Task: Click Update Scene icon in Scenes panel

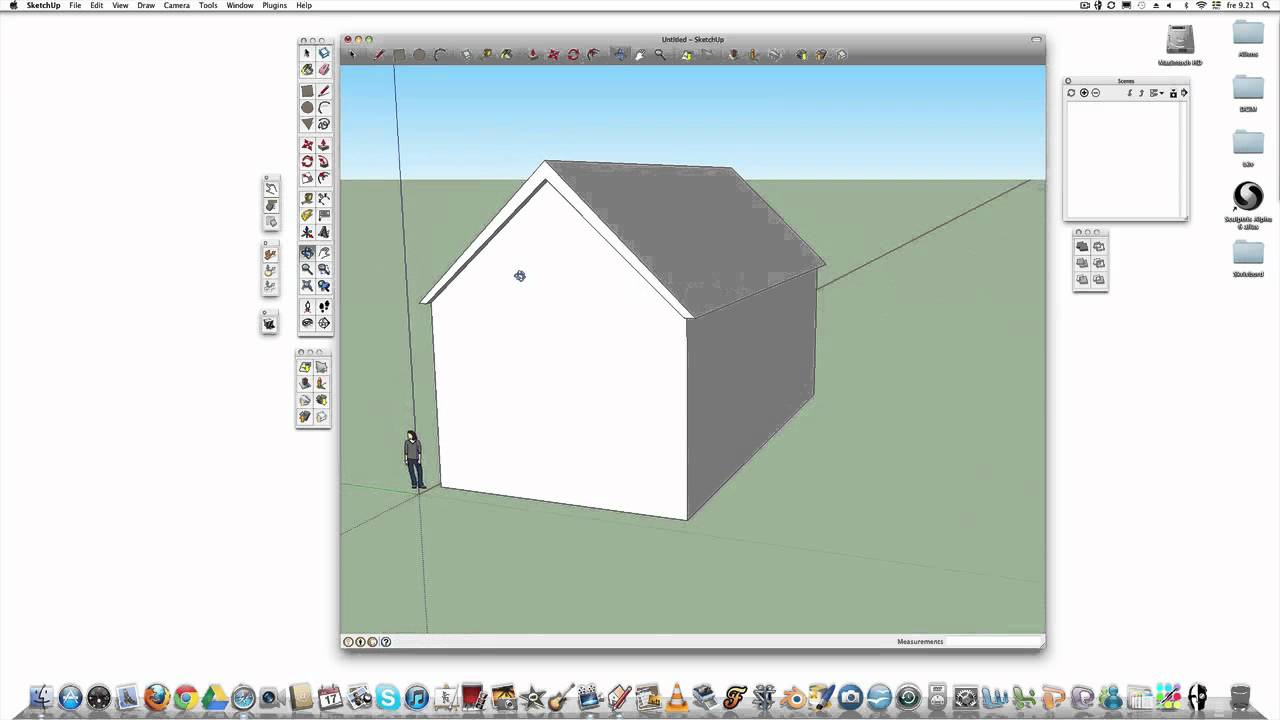Action: [x=1071, y=93]
